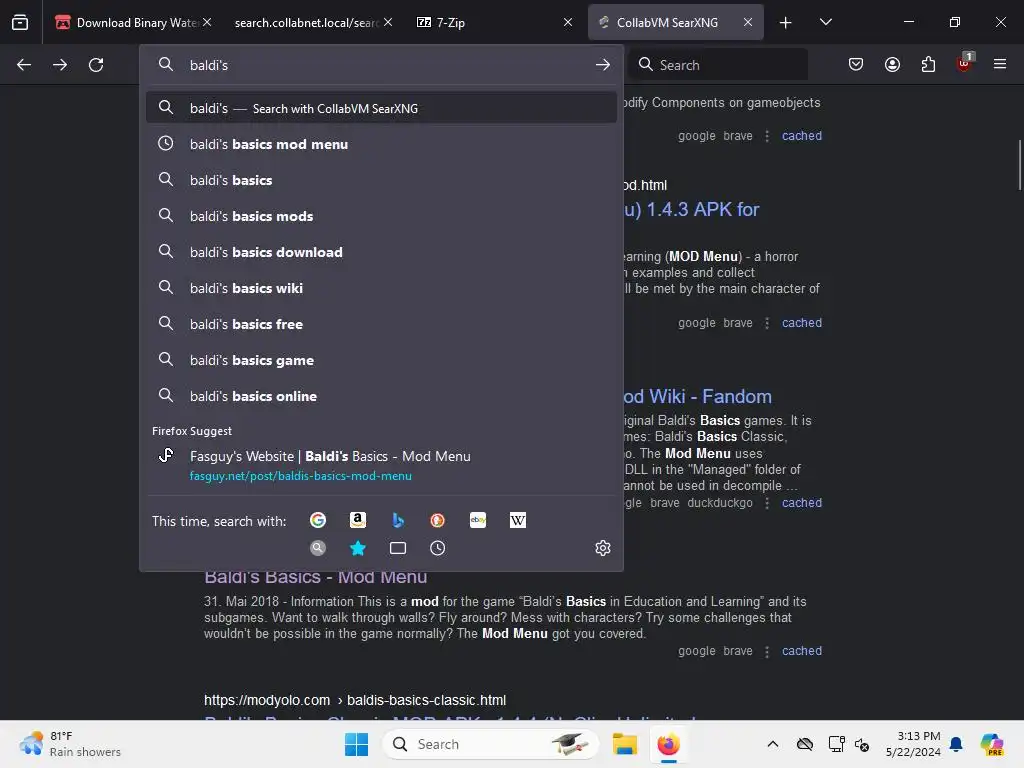Open modyolo.com baldis-basics-classic result URL

click(355, 700)
